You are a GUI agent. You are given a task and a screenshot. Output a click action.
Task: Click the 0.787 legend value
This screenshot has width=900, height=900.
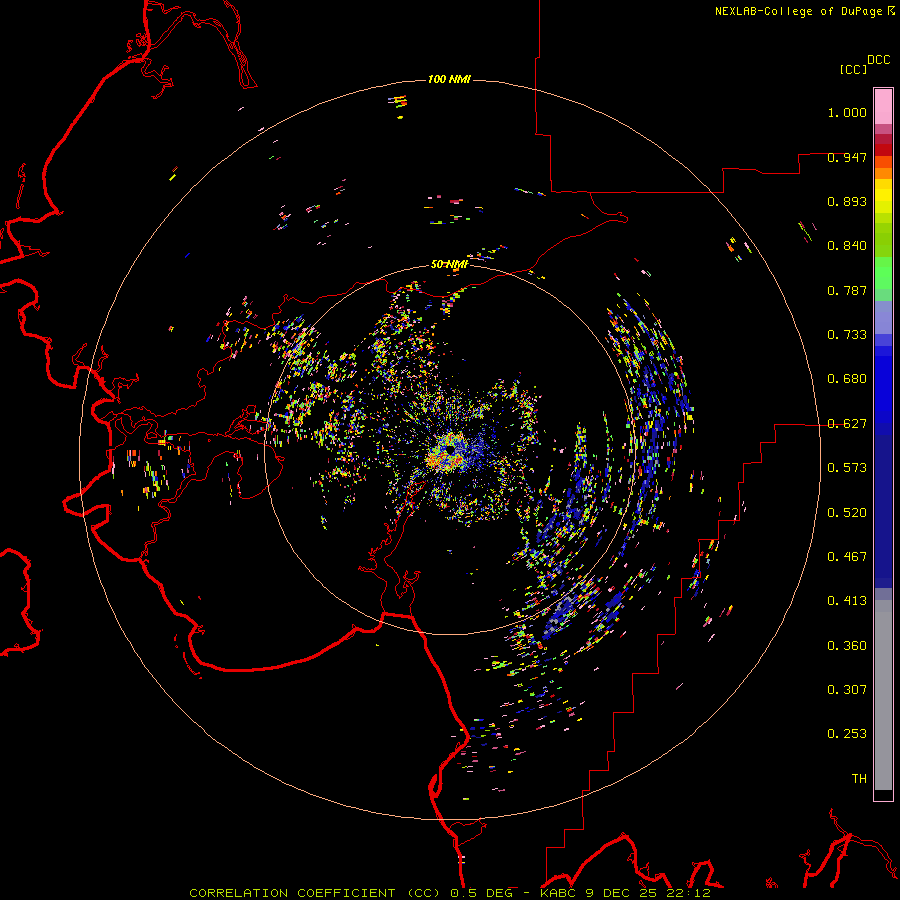[847, 290]
